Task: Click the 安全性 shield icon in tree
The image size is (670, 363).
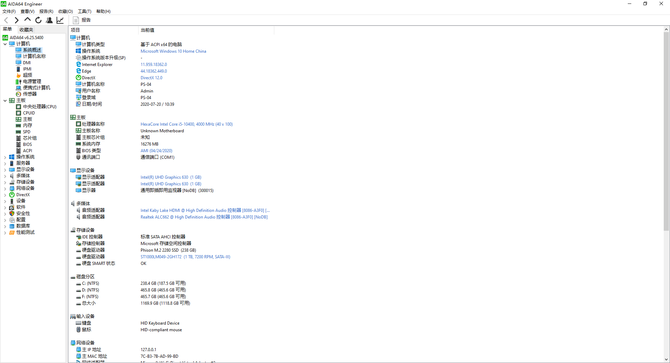Action: [12, 214]
